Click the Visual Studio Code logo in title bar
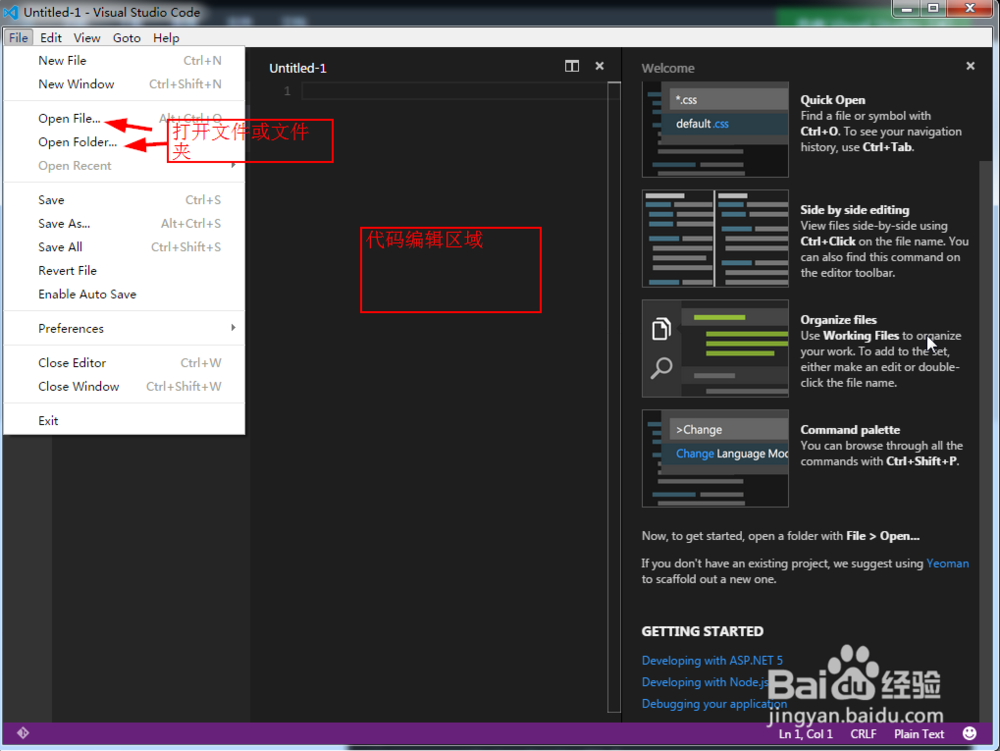This screenshot has width=1000, height=751. pyautogui.click(x=11, y=12)
